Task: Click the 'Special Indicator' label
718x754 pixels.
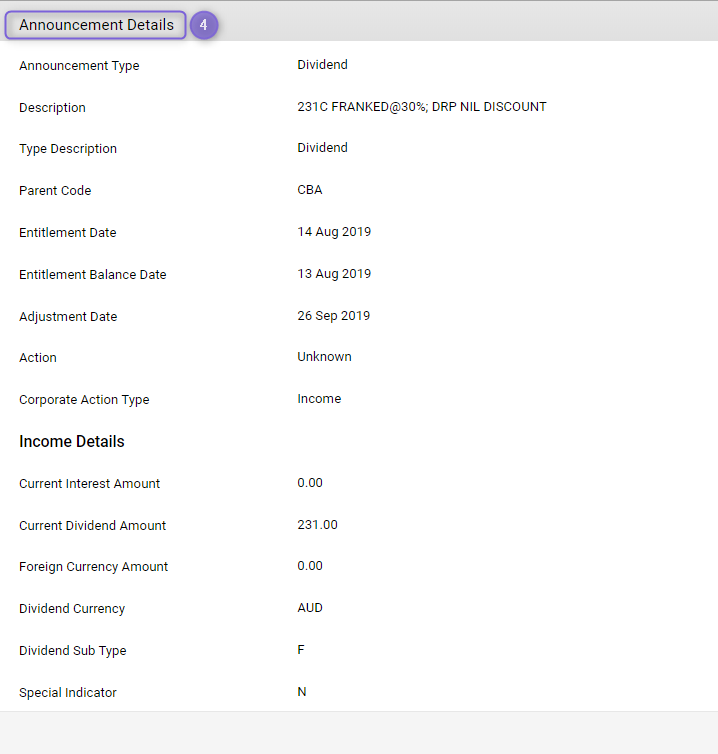Action: [x=68, y=693]
